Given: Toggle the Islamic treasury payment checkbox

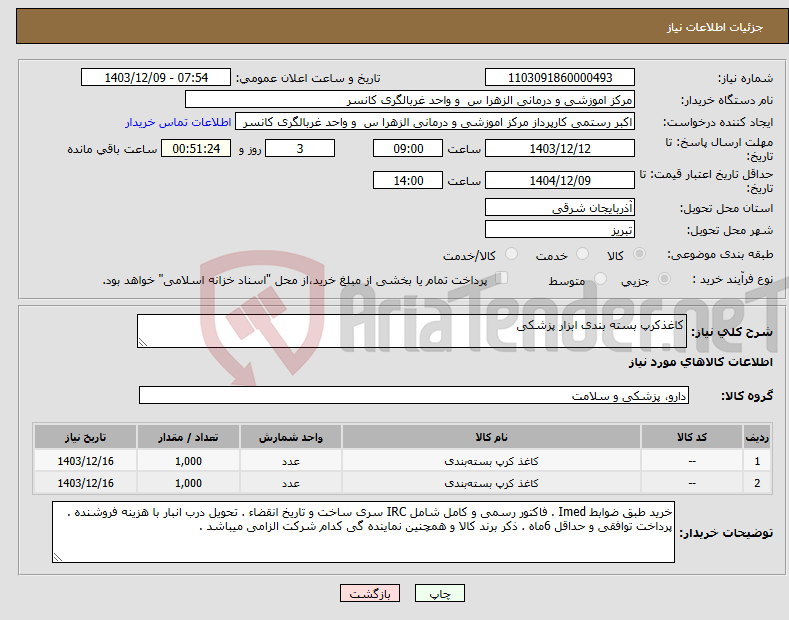Looking at the screenshot, I should (x=501, y=278).
